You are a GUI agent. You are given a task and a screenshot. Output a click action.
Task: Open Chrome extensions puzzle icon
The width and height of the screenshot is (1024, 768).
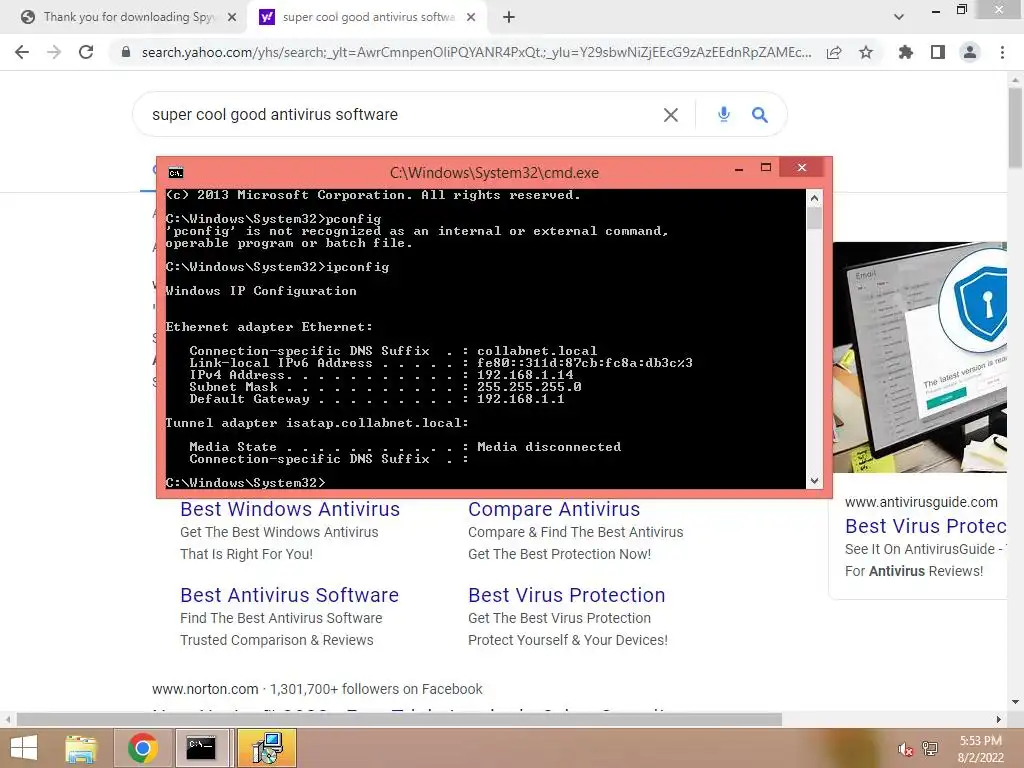(905, 52)
